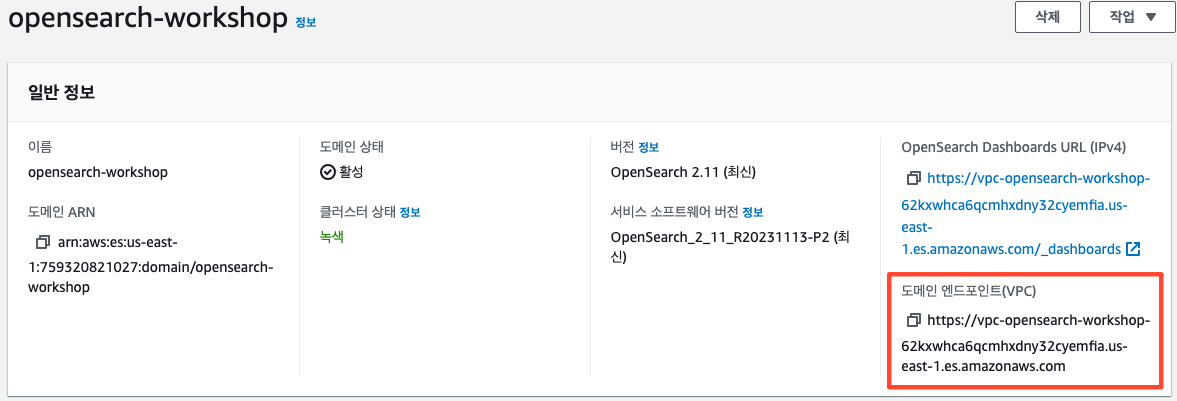Open the 작업 dropdown menu
The height and width of the screenshot is (401, 1177).
pyautogui.click(x=1132, y=17)
